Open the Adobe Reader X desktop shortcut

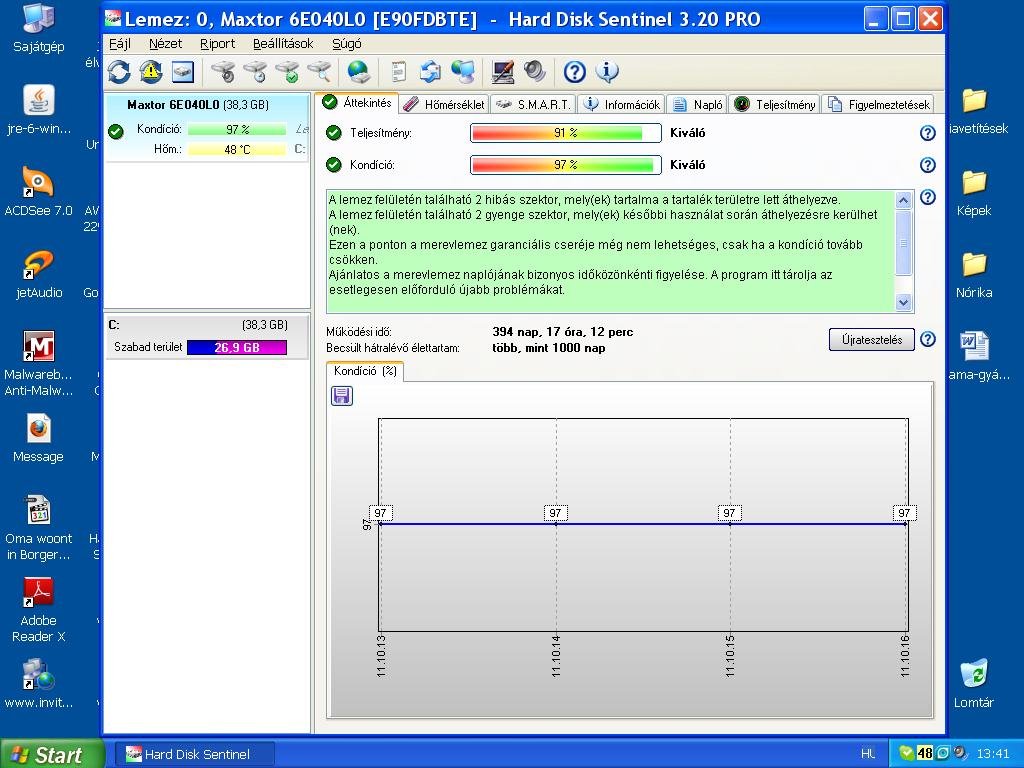(x=39, y=610)
